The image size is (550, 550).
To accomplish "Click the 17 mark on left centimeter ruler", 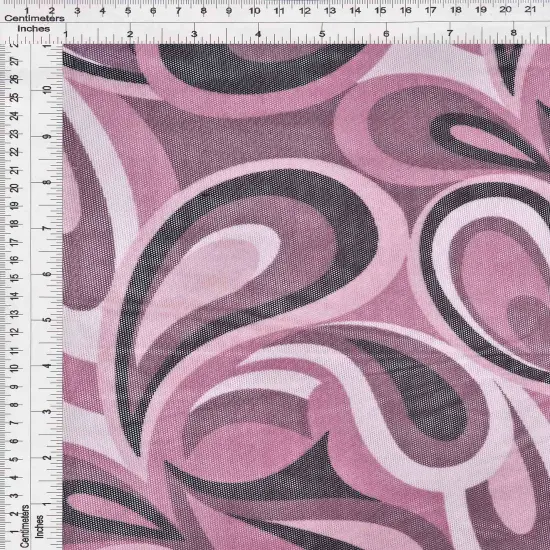I will coord(15,242).
